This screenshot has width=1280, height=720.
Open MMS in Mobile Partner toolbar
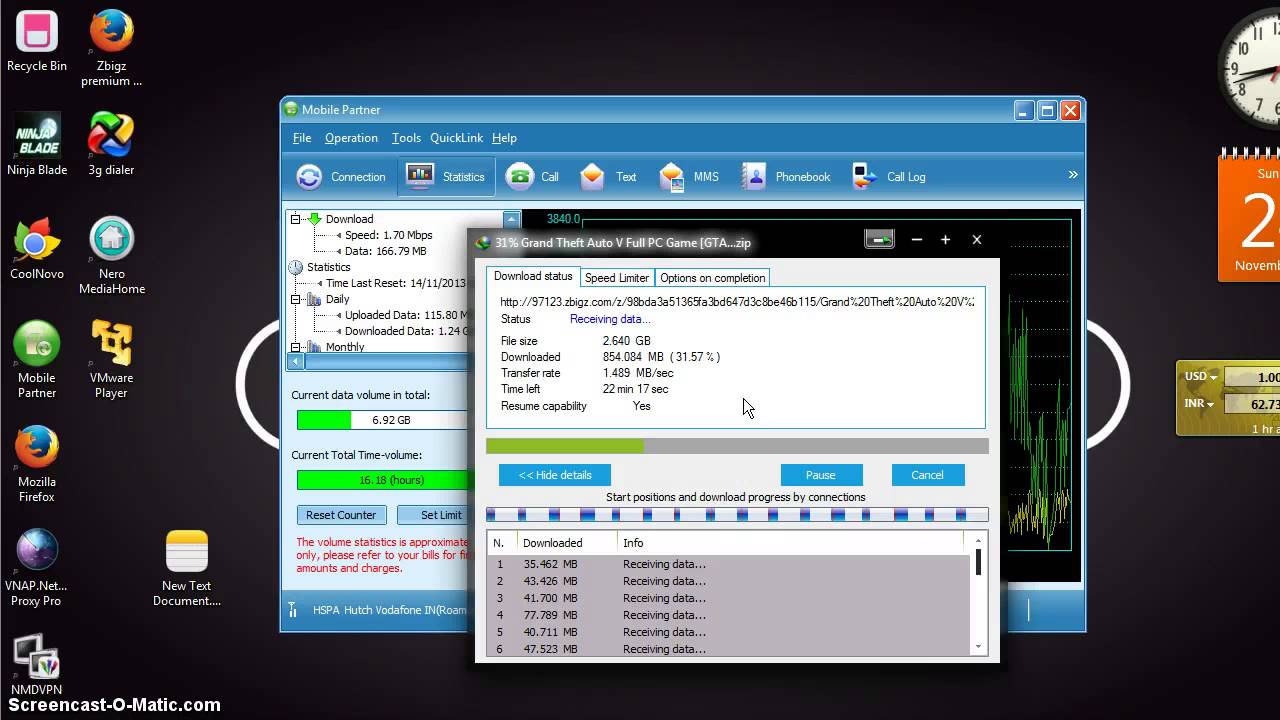pyautogui.click(x=689, y=177)
